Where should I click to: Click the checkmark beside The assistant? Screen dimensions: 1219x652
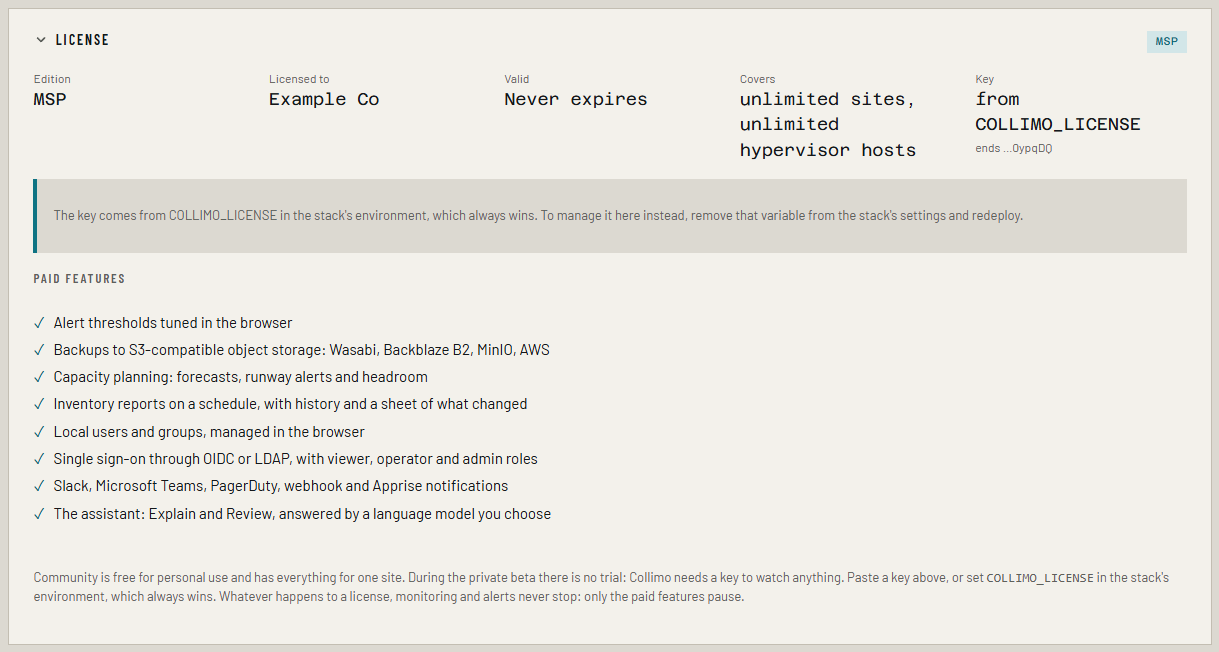(39, 514)
